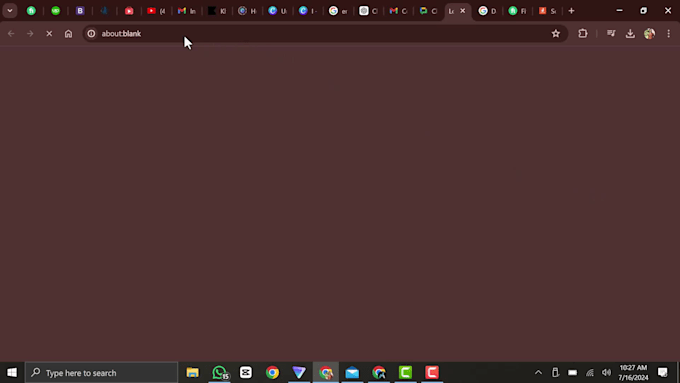Open the volume speaker icon
680x383 pixels.
(x=606, y=373)
